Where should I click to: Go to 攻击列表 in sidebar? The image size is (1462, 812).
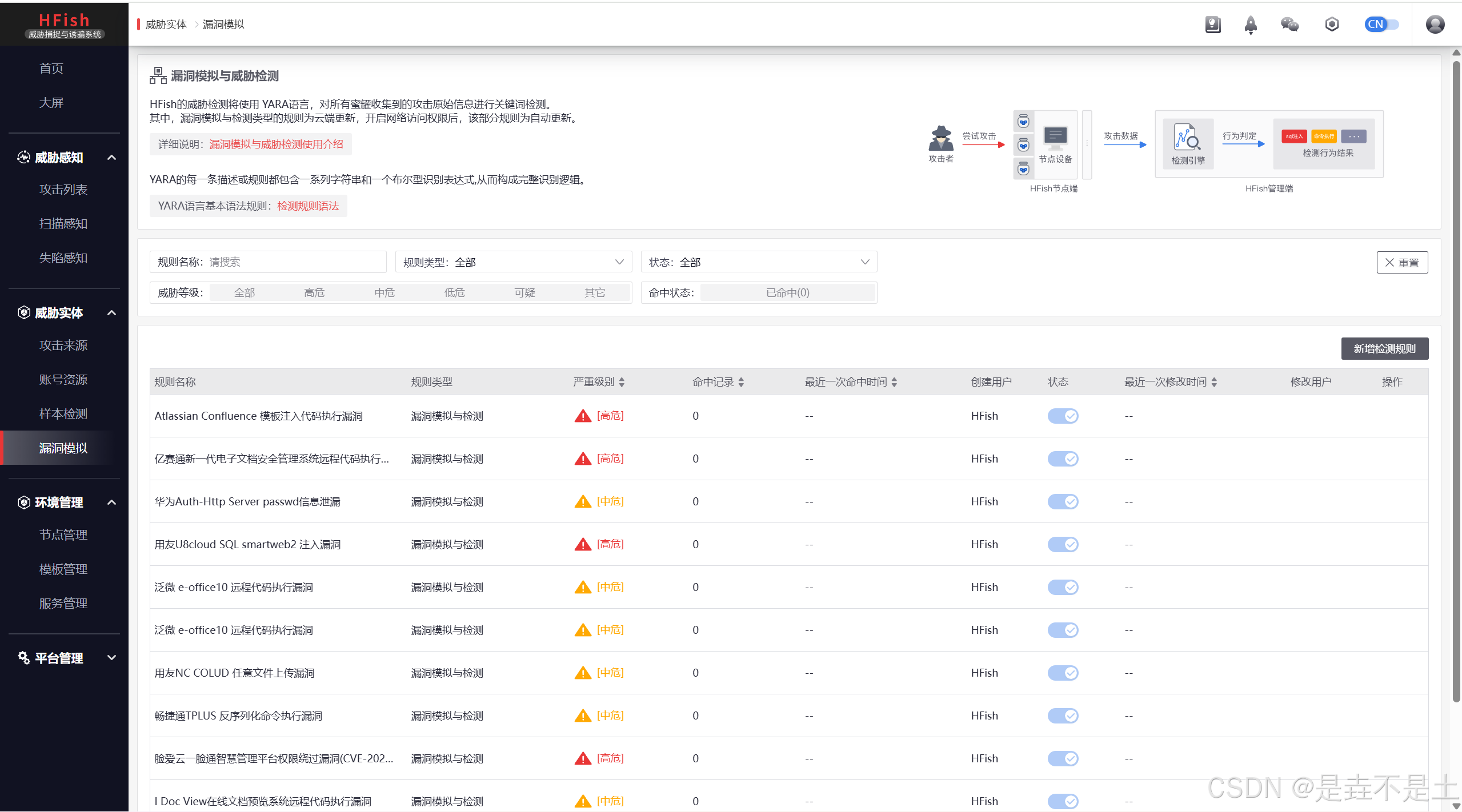coord(63,190)
